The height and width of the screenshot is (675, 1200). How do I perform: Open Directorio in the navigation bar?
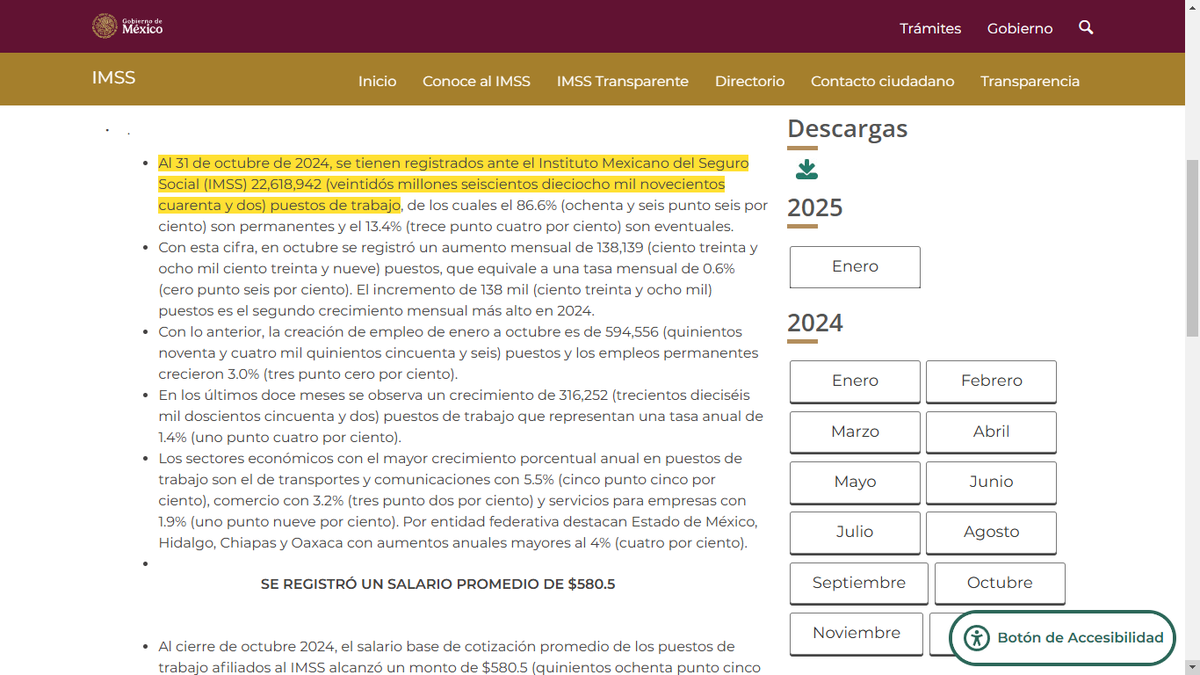pyautogui.click(x=750, y=81)
